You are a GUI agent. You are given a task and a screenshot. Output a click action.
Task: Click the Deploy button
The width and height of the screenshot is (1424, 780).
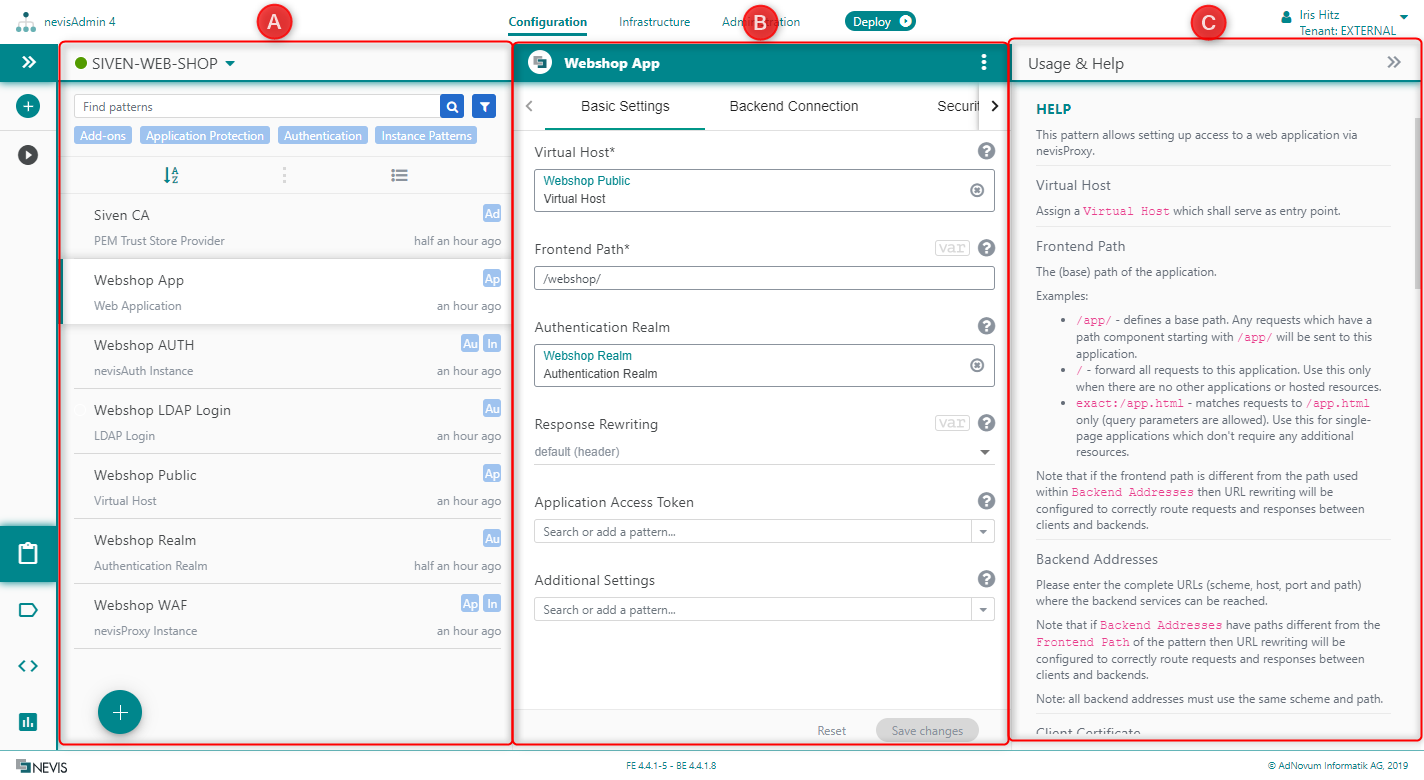point(880,21)
